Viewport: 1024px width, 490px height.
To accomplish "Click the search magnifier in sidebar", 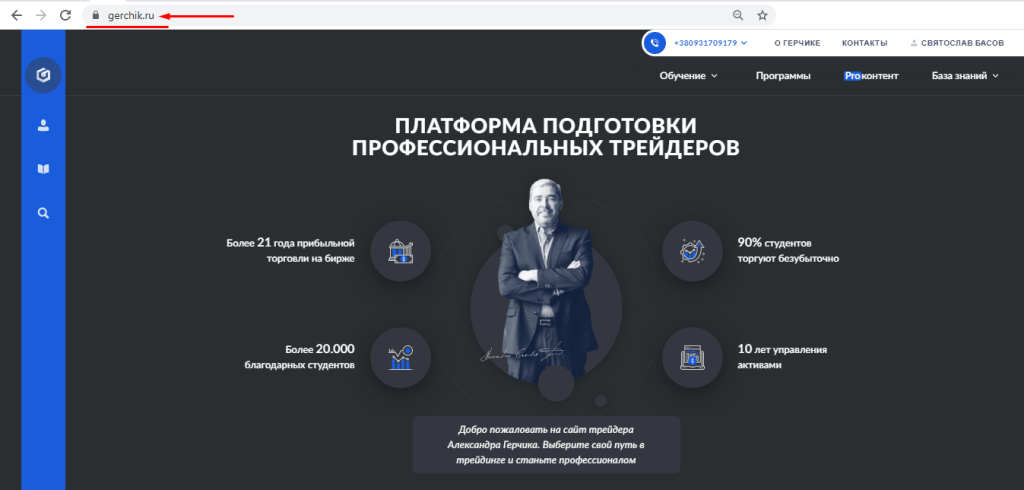I will 43,213.
